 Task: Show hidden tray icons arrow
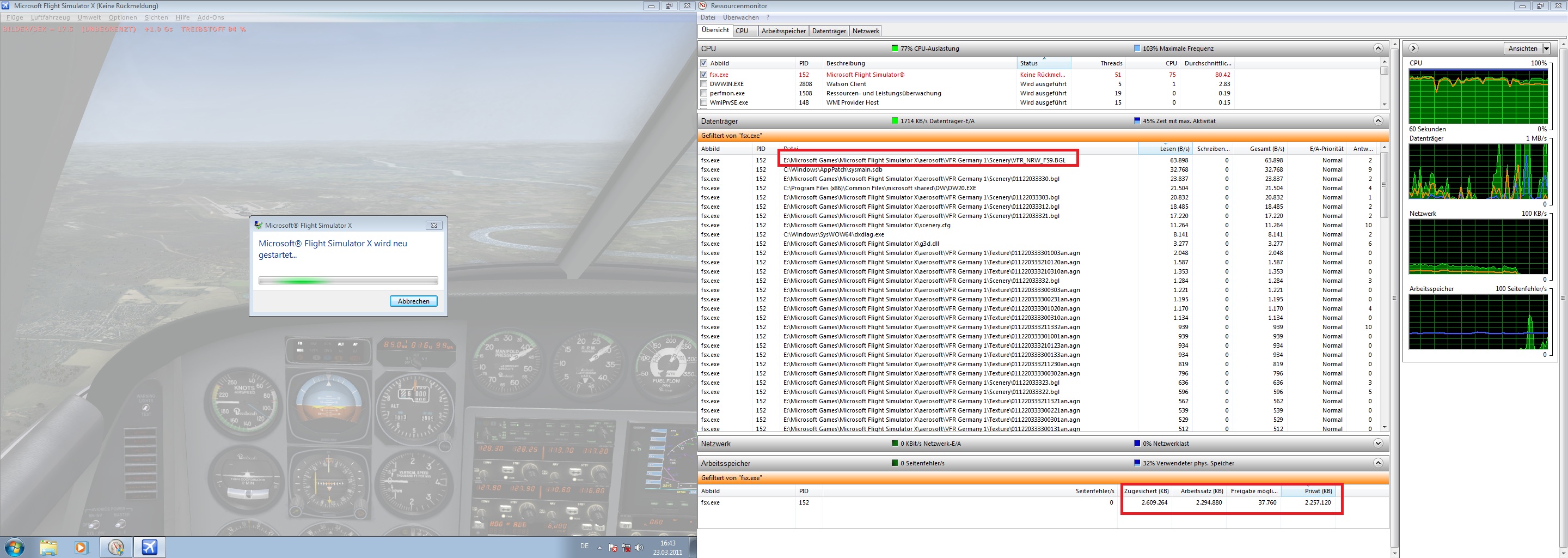[599, 548]
